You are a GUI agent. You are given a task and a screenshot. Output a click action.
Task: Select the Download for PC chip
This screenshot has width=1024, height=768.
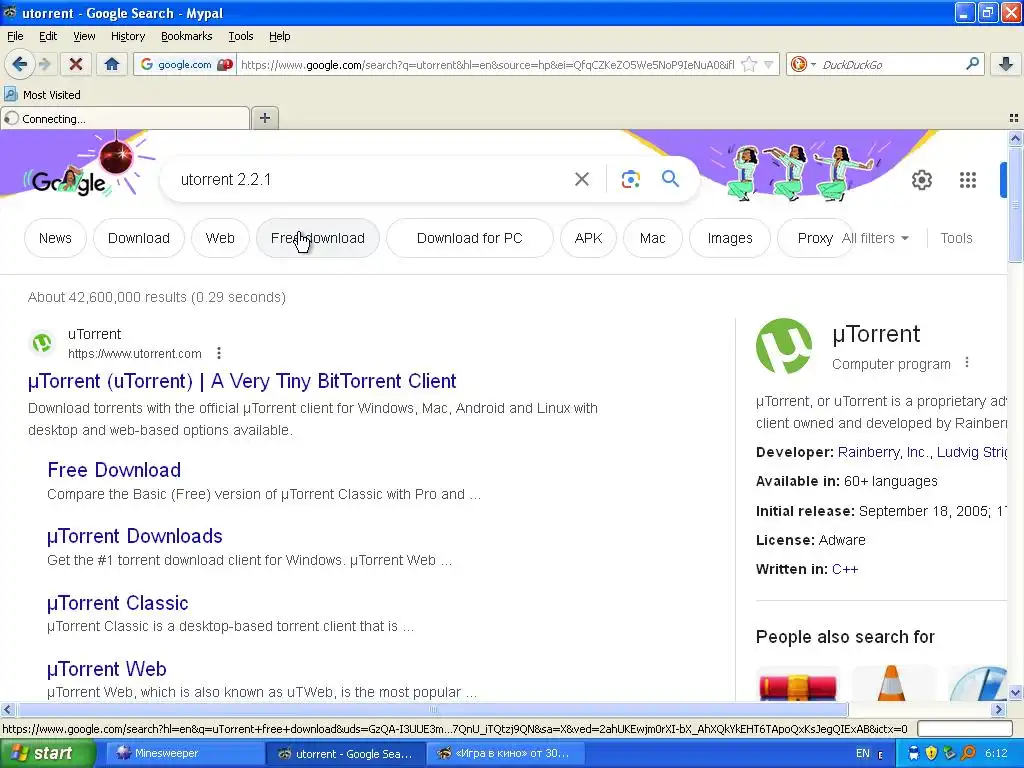coord(470,238)
